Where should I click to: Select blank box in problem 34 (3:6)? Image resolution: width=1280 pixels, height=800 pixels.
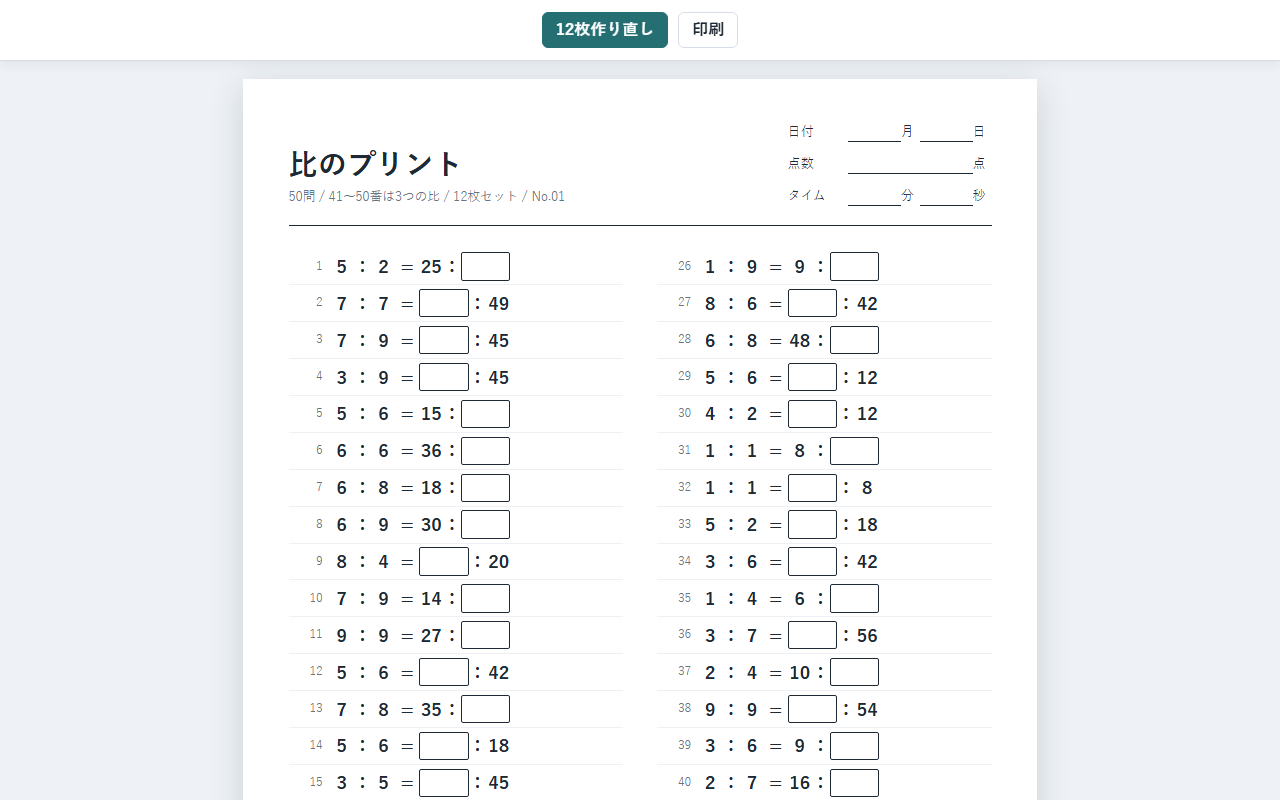(812, 562)
